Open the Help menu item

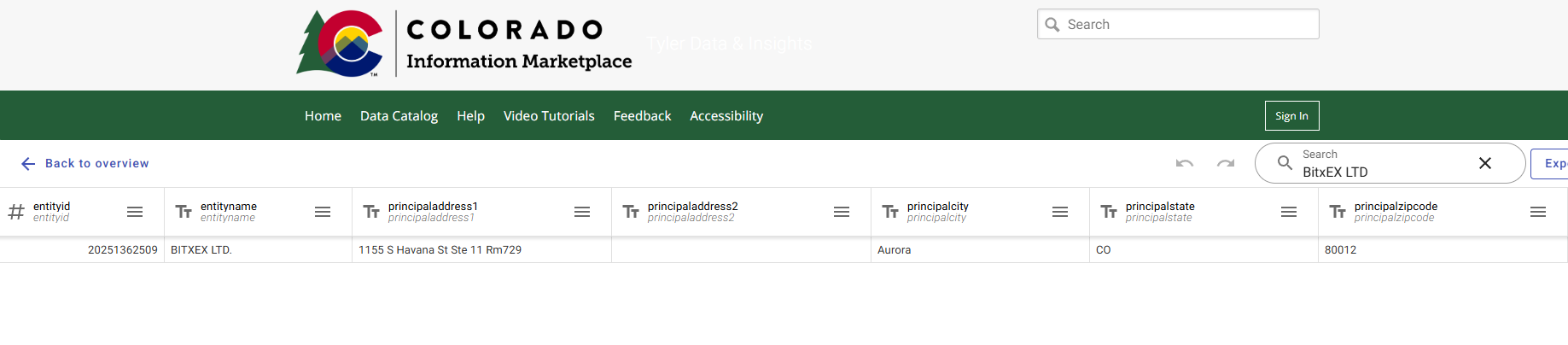[x=470, y=116]
